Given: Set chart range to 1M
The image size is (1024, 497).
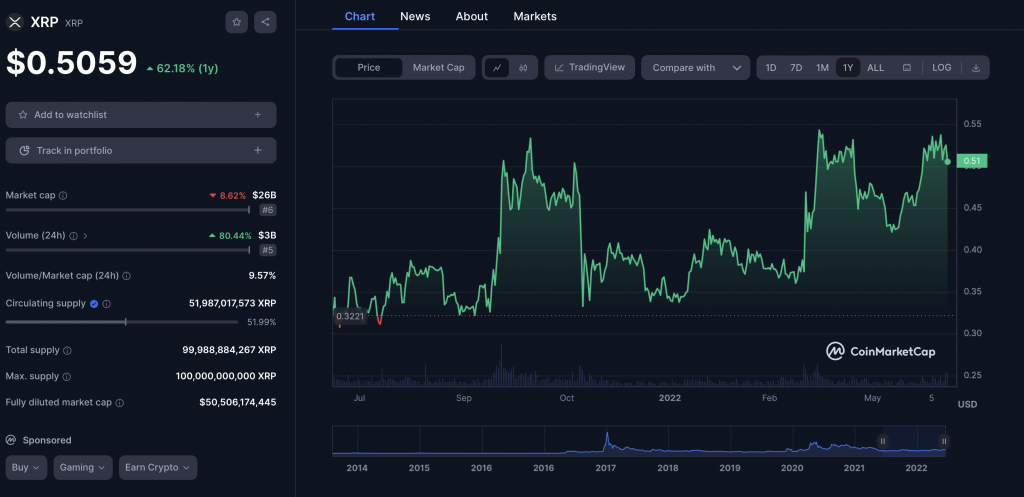Looking at the screenshot, I should (822, 67).
